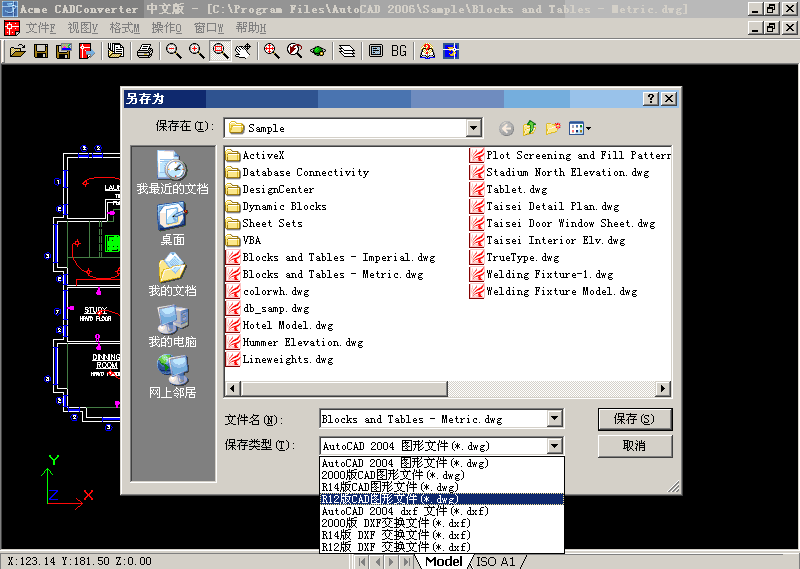Select 2000版 DXF交换文件 option

[x=442, y=523]
